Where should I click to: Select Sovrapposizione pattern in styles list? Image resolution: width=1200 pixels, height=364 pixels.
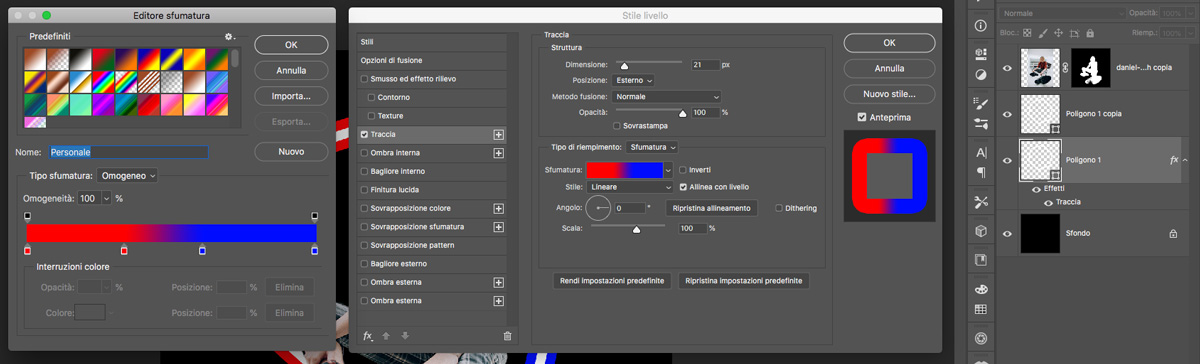[x=433, y=246]
